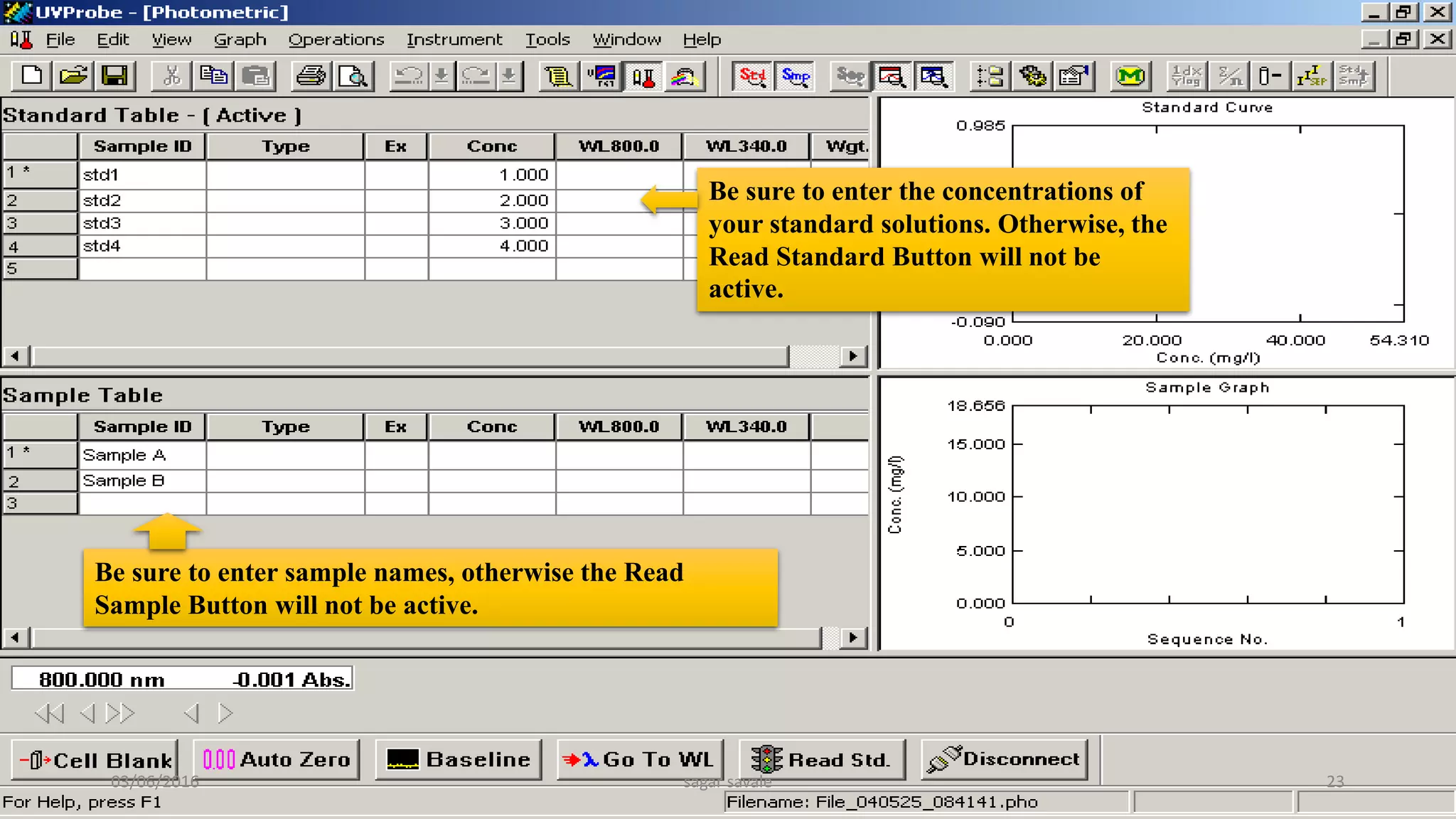The height and width of the screenshot is (819, 1456).
Task: Click the cuvette minus icon
Action: [x=1270, y=76]
